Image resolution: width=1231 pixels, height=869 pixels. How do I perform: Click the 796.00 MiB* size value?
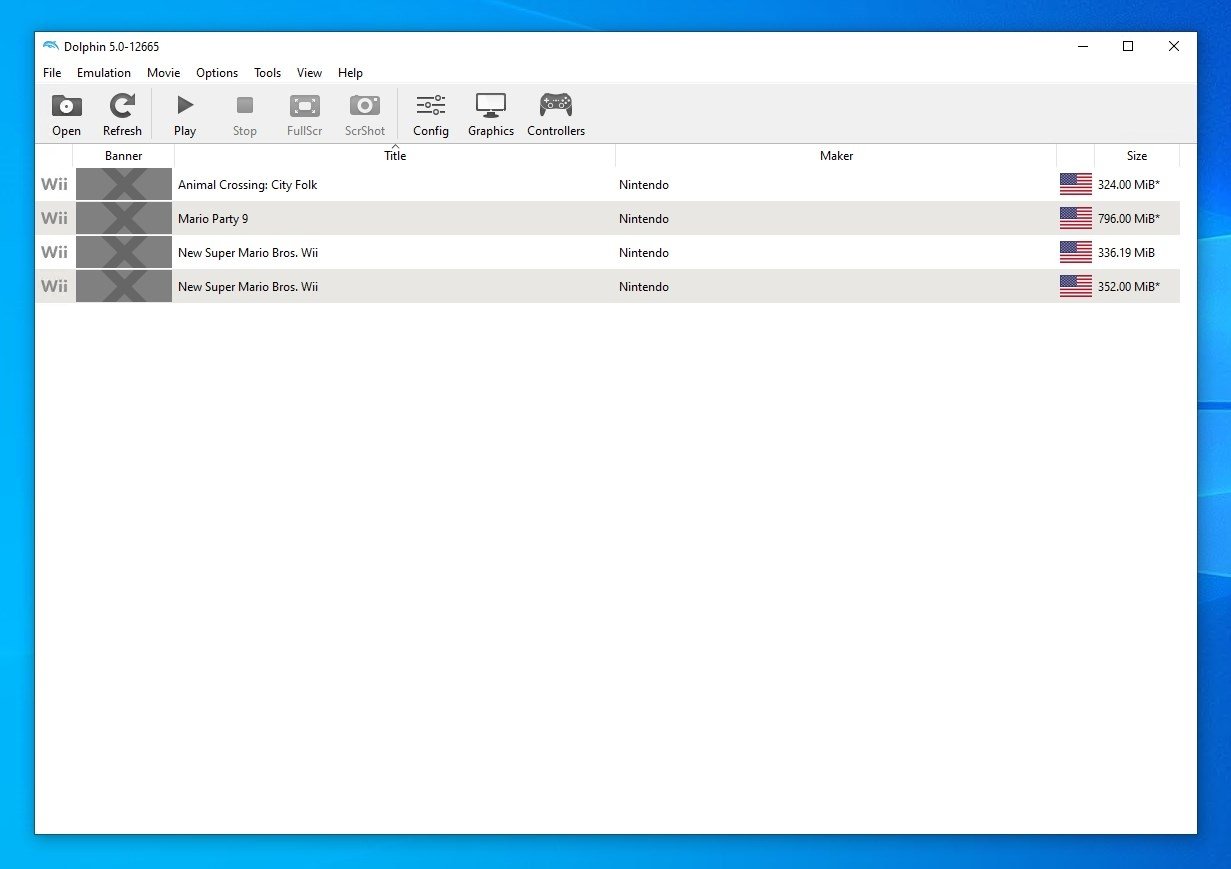[1129, 219]
